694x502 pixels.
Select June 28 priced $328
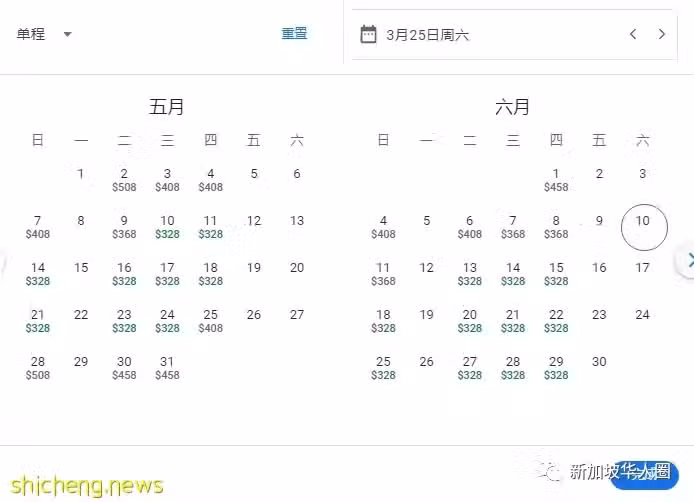tap(513, 368)
